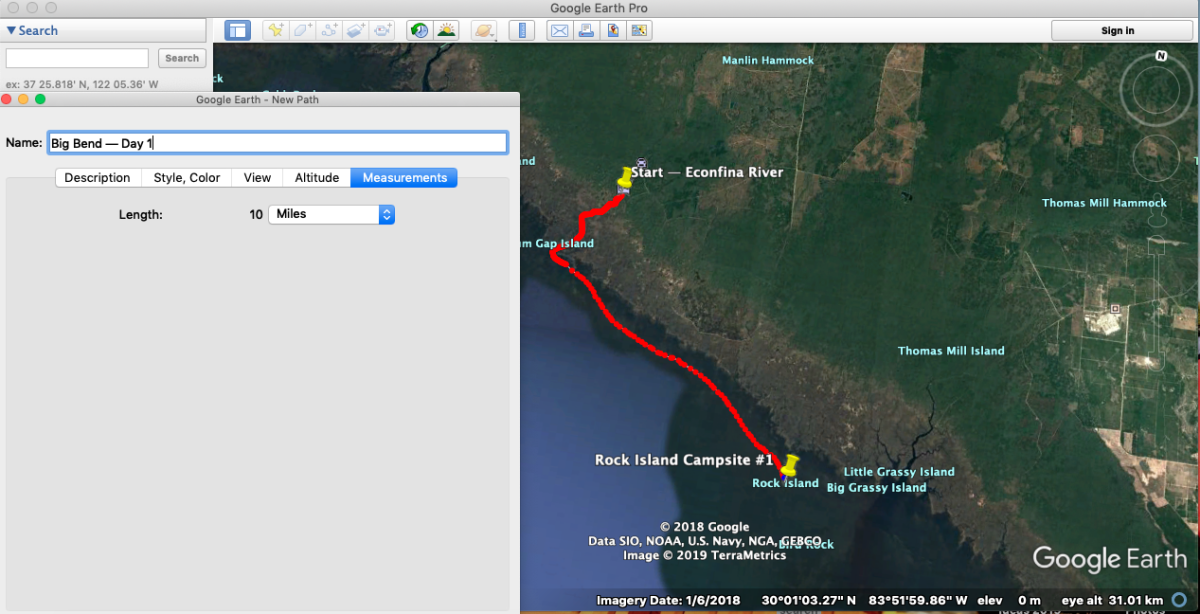
Task: Toggle historical imagery clock button
Action: pos(419,31)
